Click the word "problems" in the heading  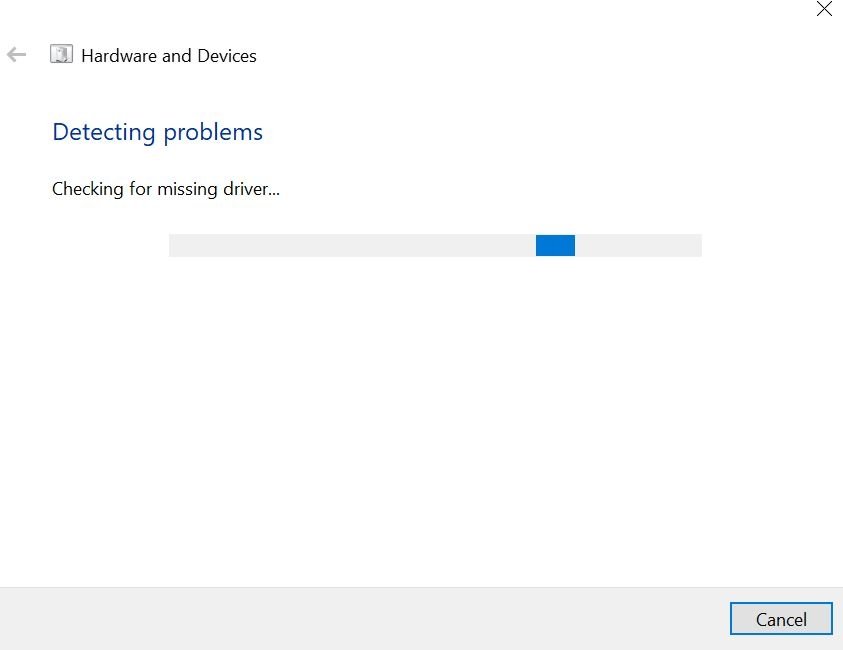point(213,133)
